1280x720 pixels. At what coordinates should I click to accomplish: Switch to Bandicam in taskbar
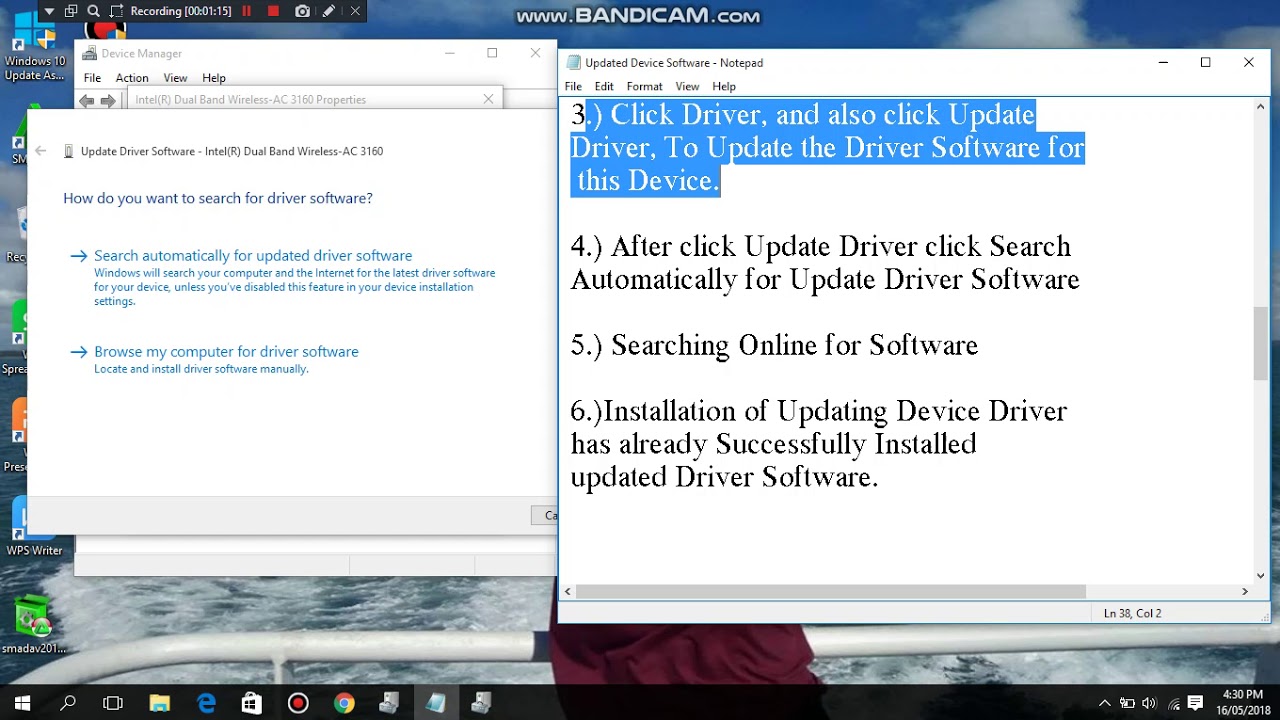click(x=298, y=703)
